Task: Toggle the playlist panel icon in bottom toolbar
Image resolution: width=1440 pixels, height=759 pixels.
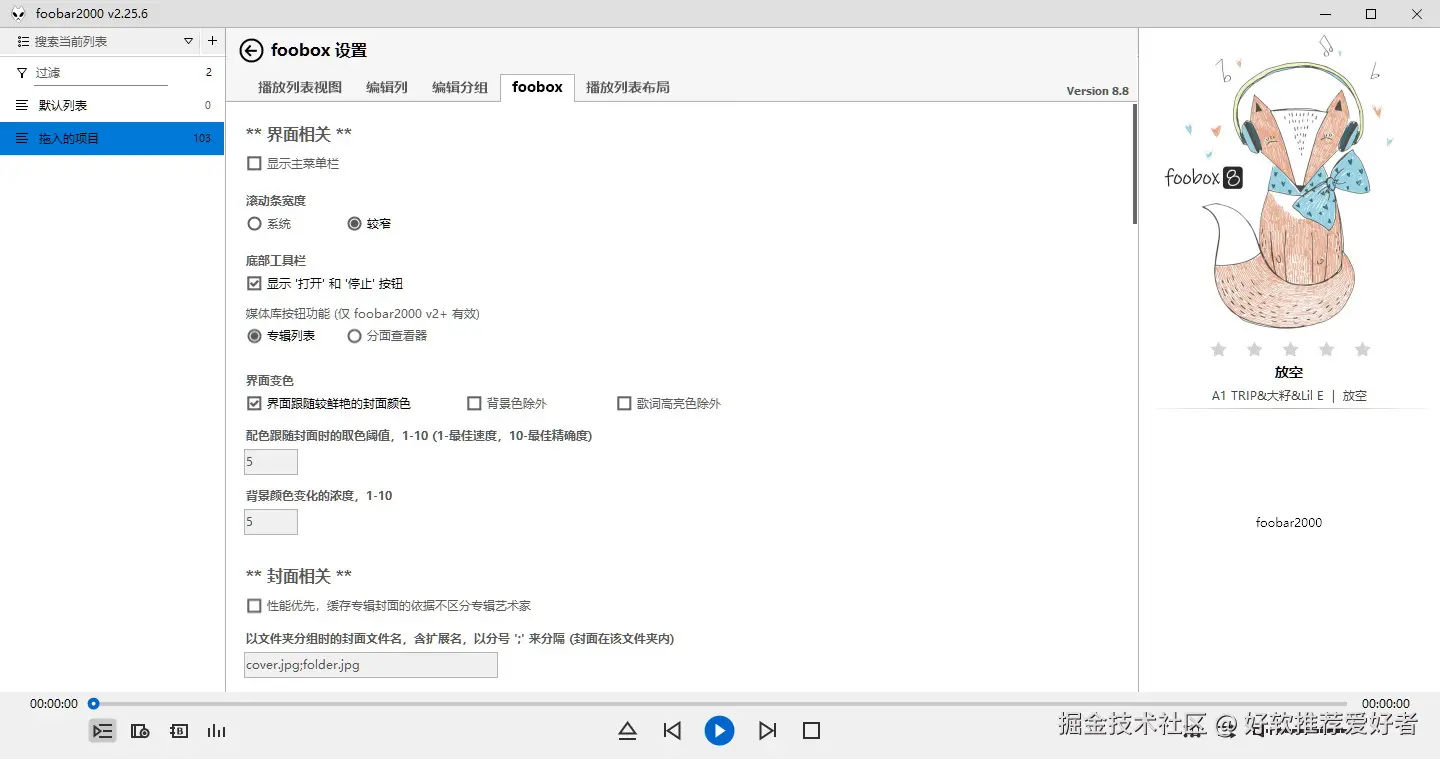Action: [103, 731]
